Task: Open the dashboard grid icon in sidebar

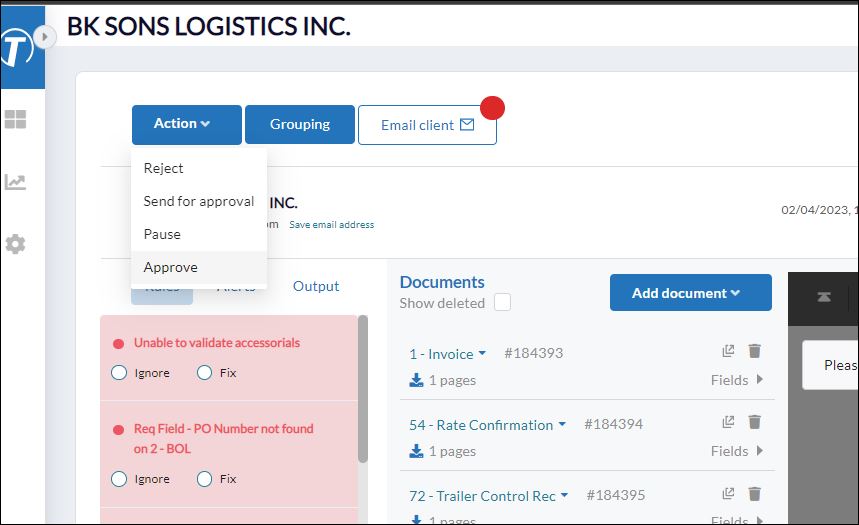Action: pos(15,120)
